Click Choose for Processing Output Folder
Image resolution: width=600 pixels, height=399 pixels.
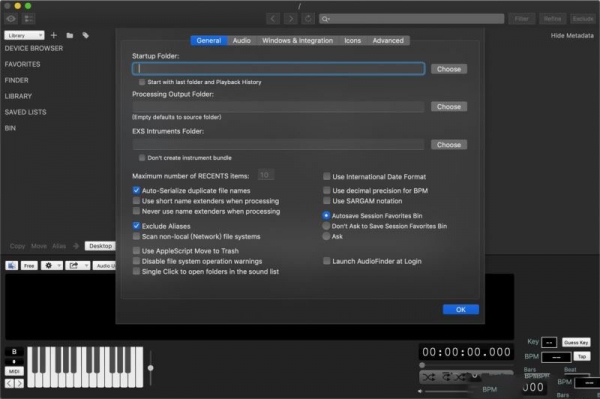(x=449, y=107)
